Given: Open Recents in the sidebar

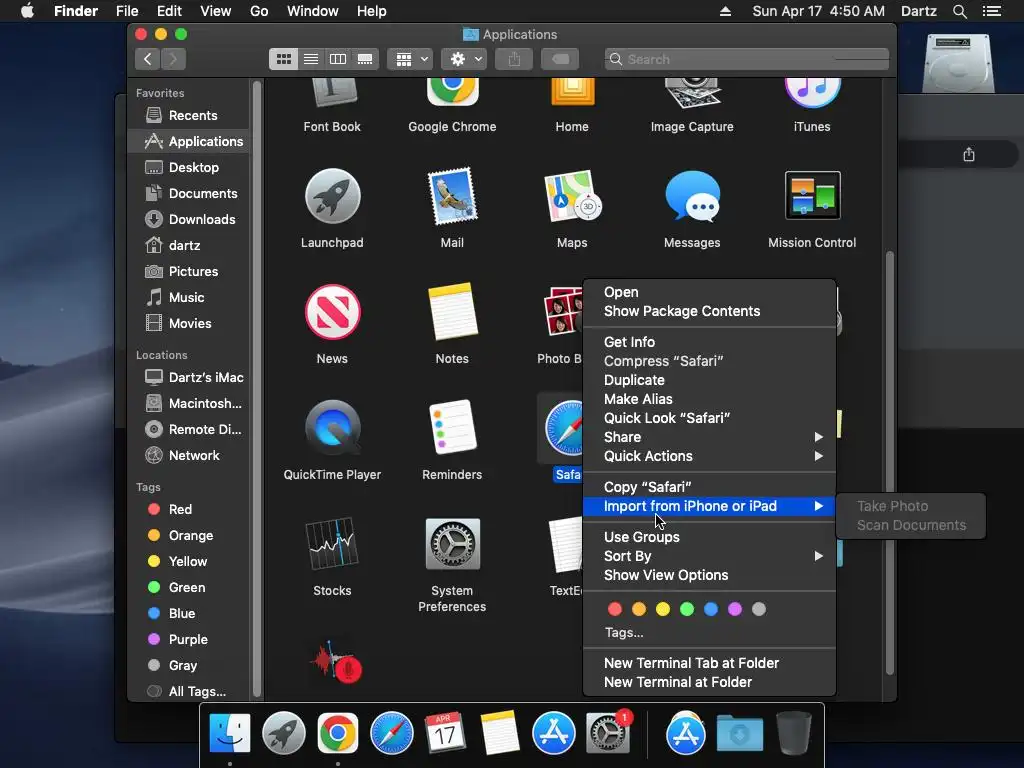Looking at the screenshot, I should (189, 115).
